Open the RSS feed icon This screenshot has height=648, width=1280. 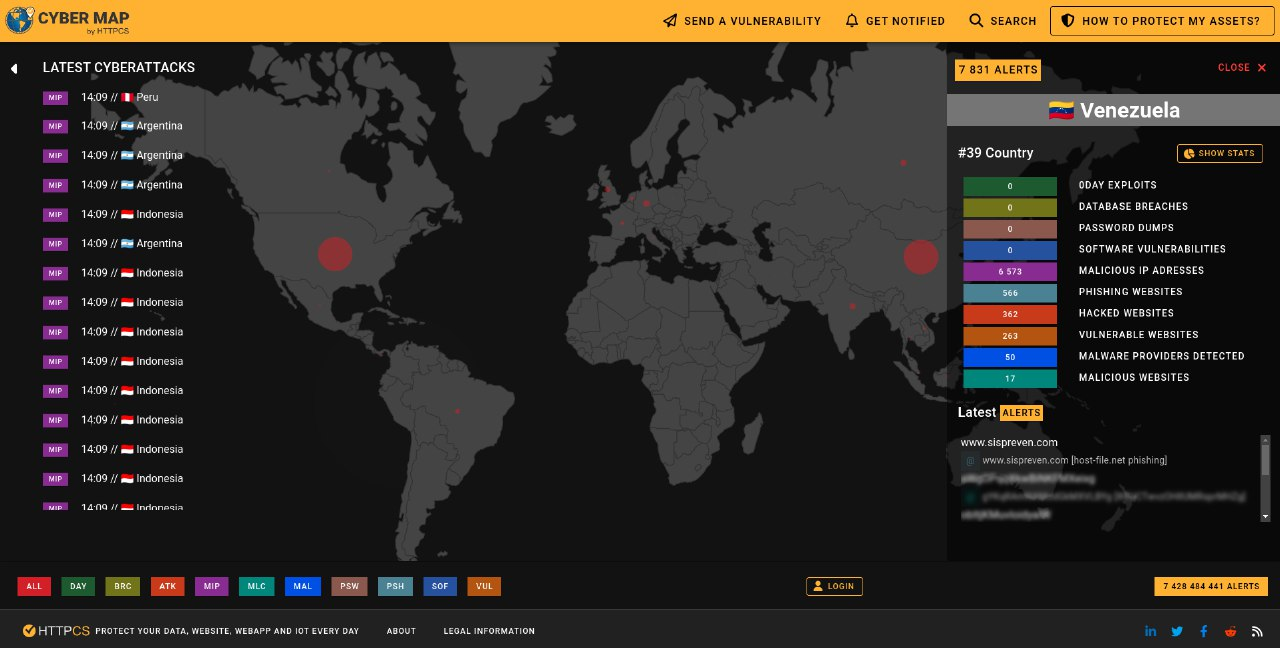pos(1257,631)
